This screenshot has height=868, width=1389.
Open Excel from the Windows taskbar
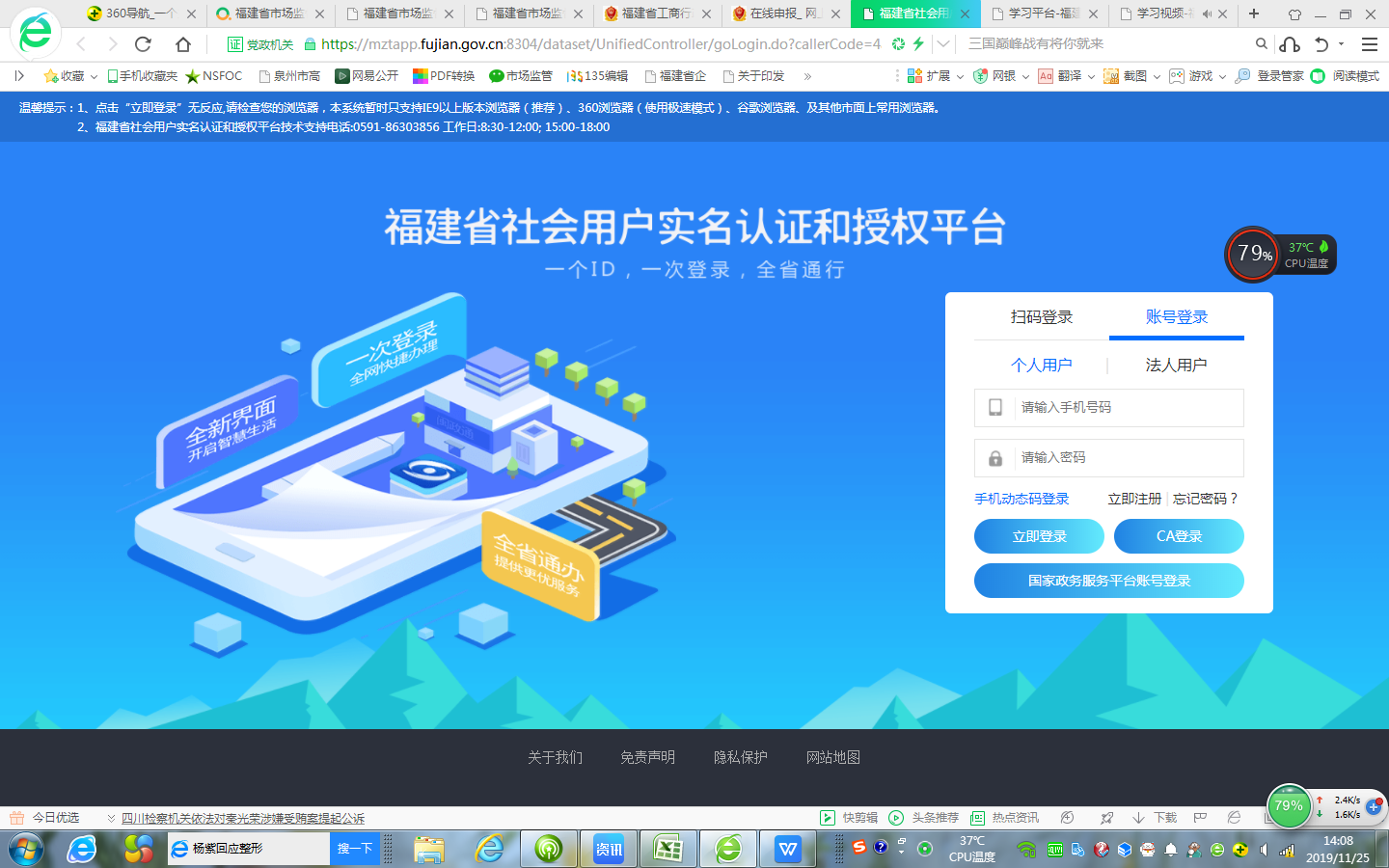point(667,849)
